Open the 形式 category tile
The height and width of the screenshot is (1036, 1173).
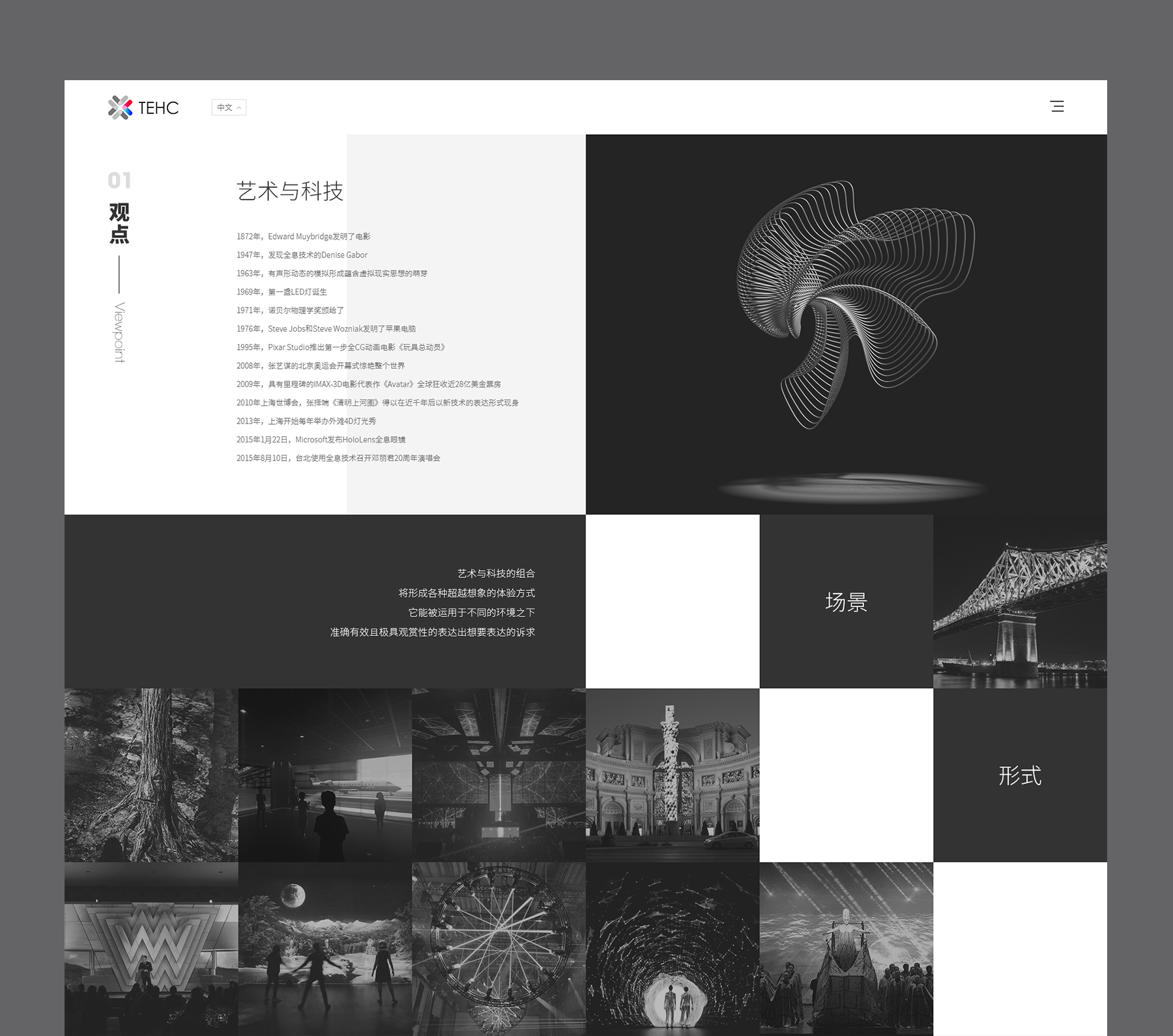coord(1020,775)
